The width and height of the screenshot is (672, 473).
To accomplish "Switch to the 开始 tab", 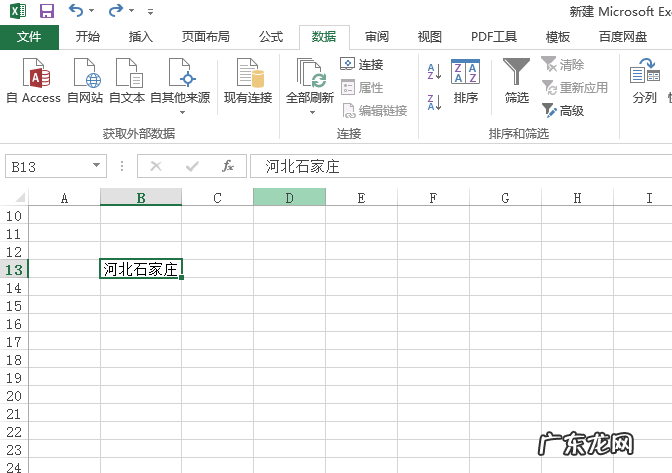I will (87, 37).
